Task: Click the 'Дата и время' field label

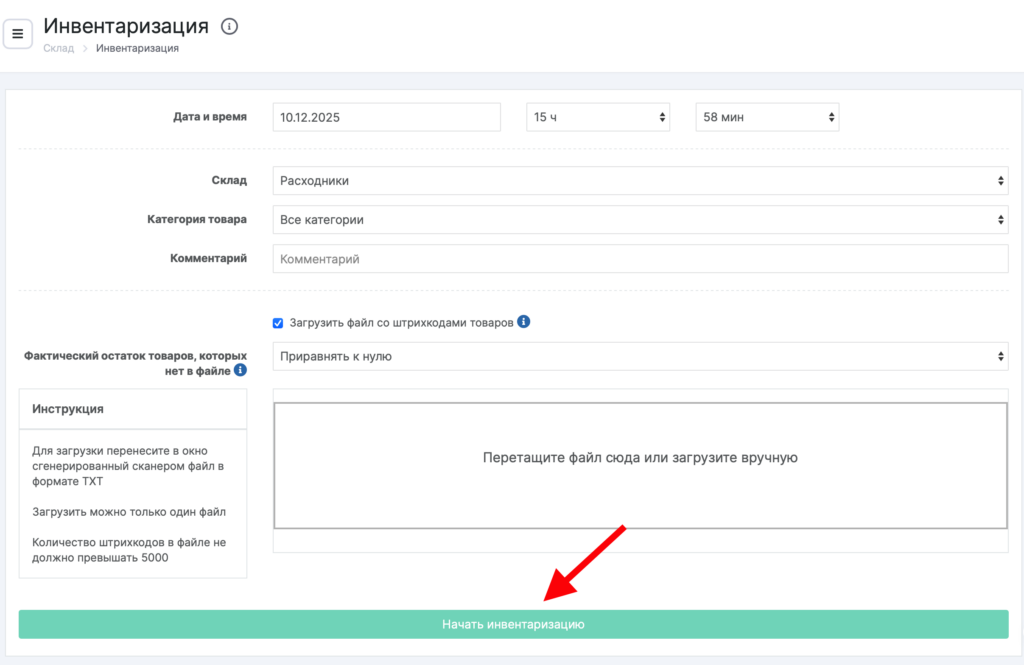Action: [209, 117]
